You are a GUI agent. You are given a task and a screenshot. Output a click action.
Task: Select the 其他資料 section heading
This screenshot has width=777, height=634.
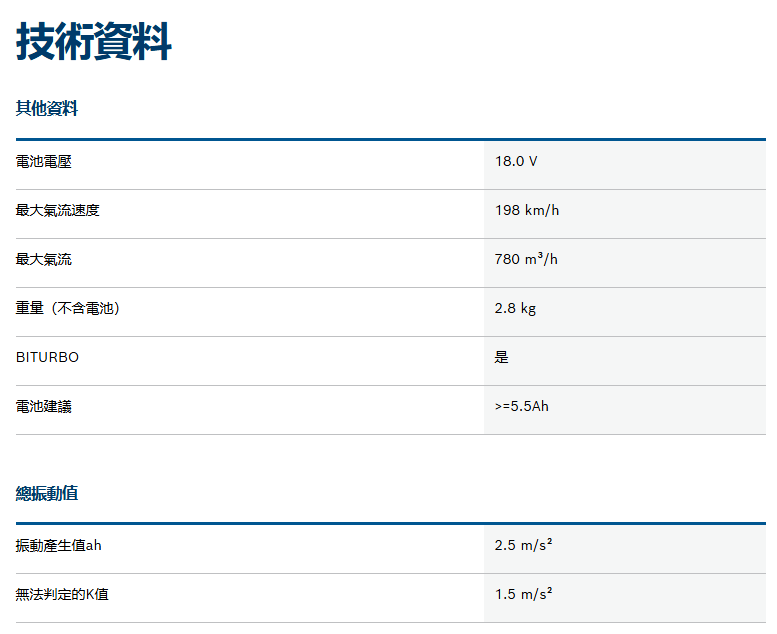click(x=47, y=108)
